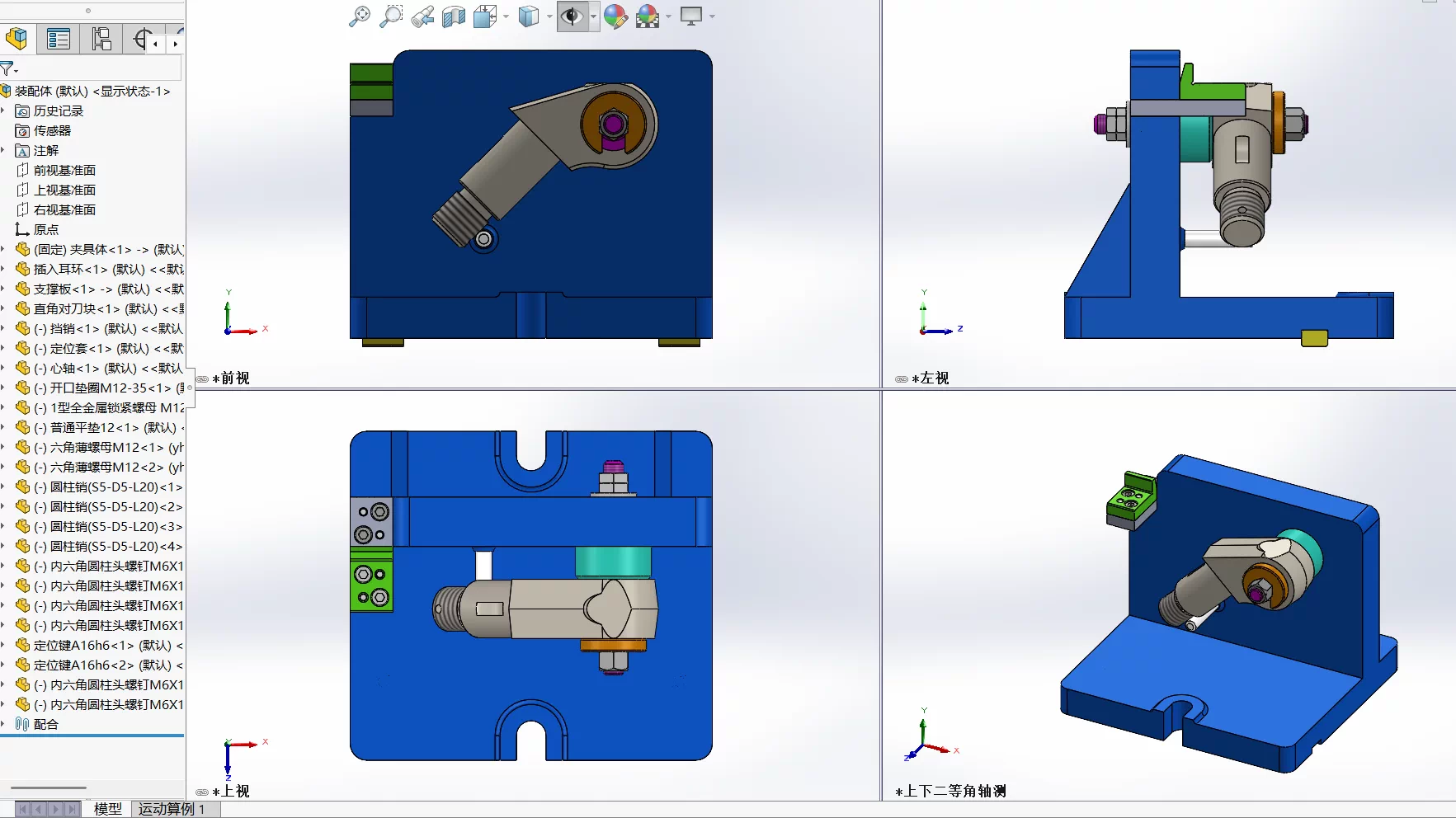Select the 开口垫圈M12-35<1> component

pos(100,388)
